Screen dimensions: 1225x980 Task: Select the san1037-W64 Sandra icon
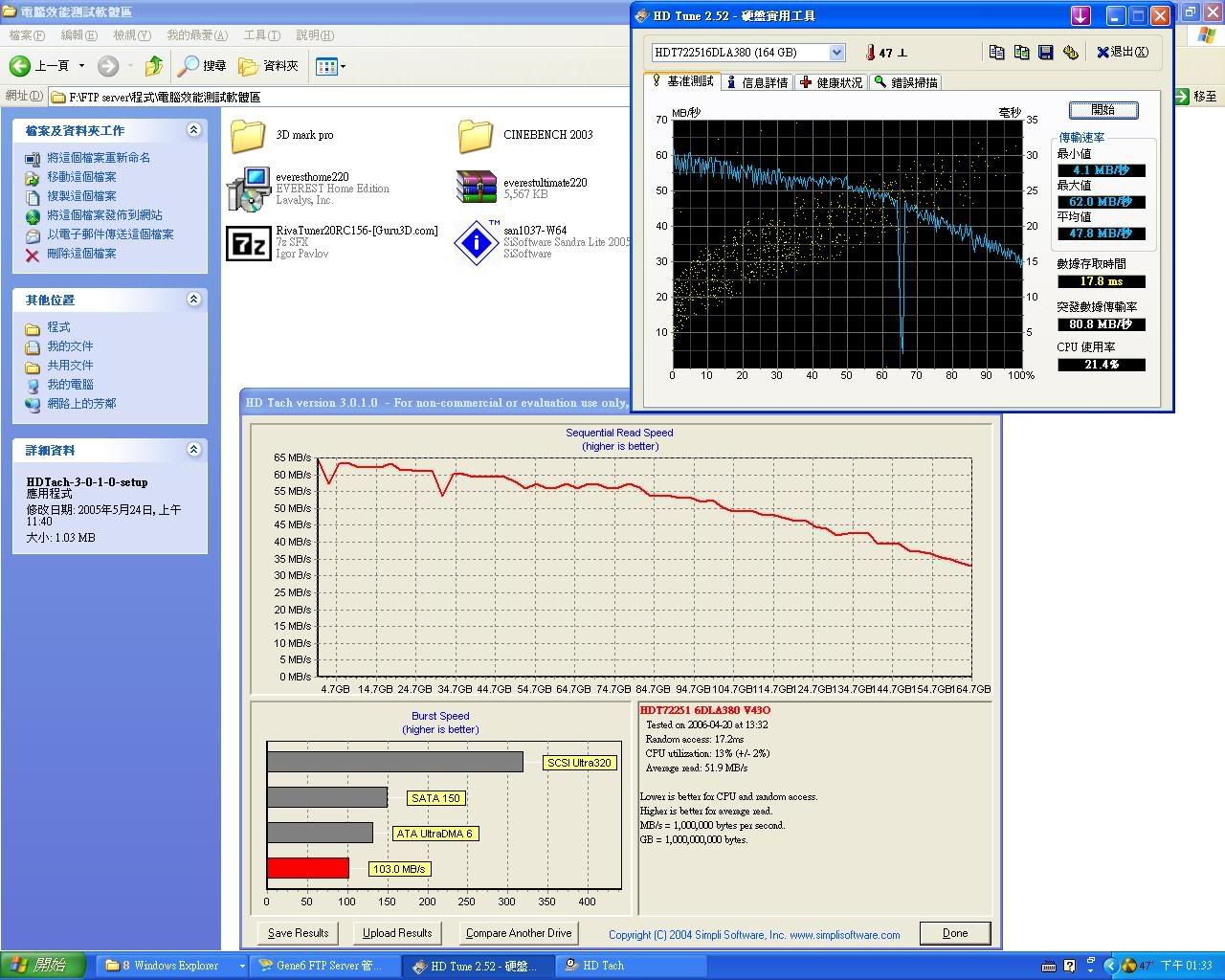pos(476,242)
